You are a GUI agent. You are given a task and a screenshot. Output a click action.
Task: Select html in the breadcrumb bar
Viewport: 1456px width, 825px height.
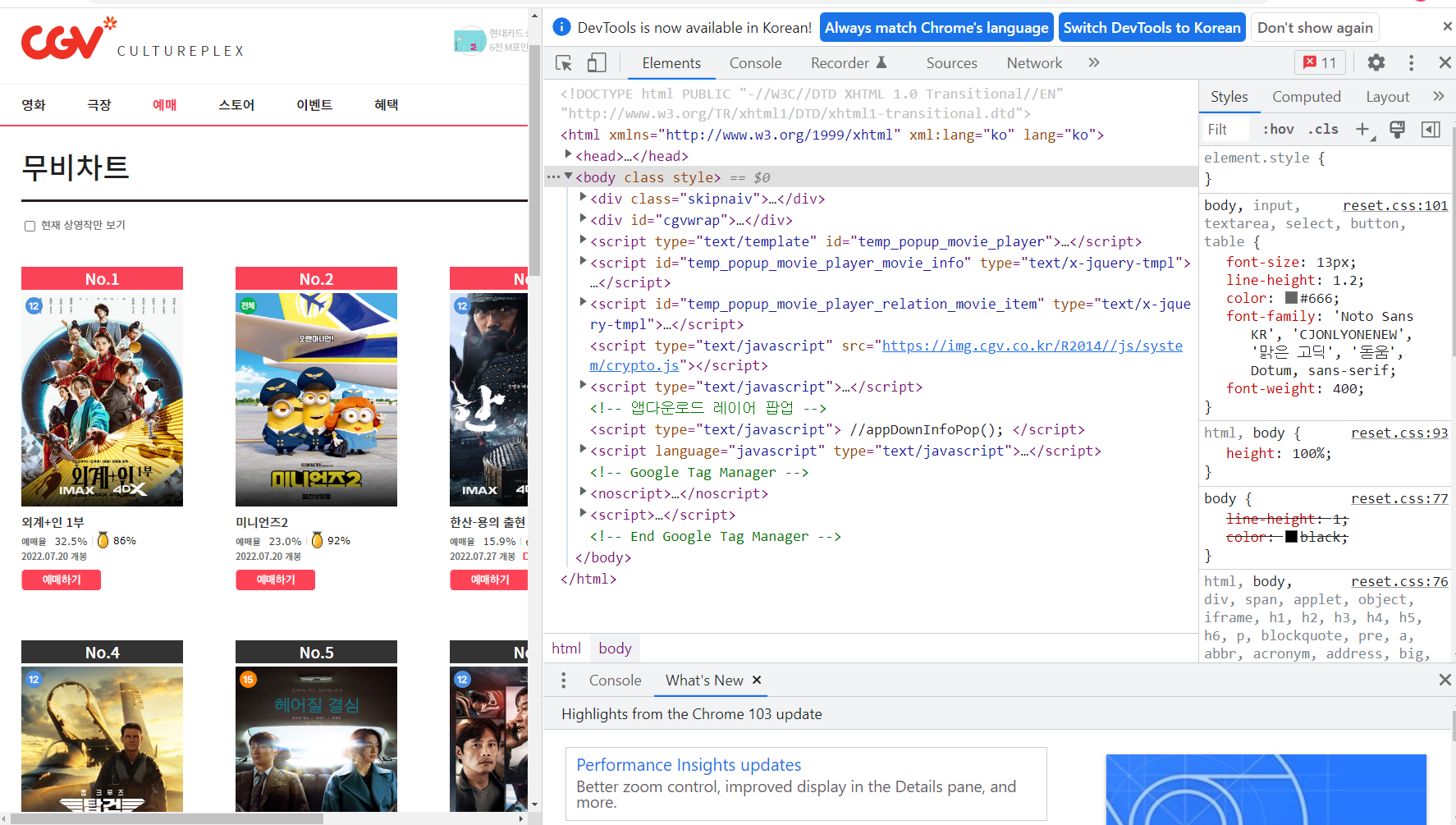(566, 649)
